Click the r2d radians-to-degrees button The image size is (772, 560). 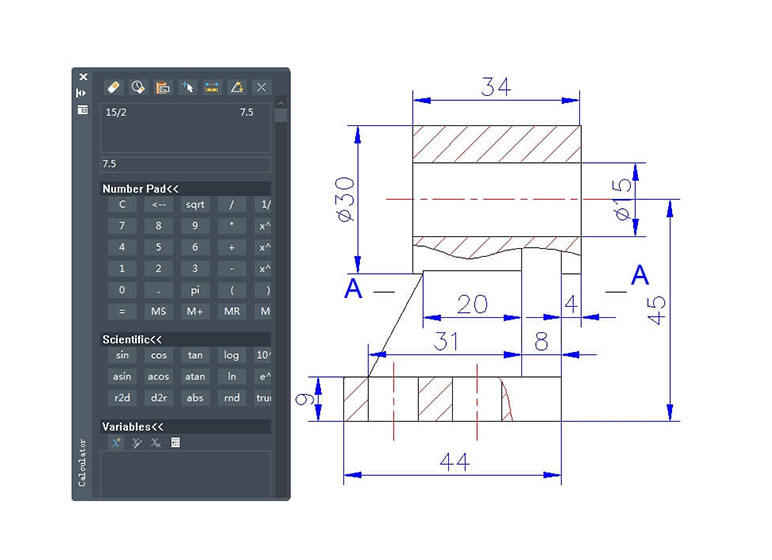(x=122, y=398)
